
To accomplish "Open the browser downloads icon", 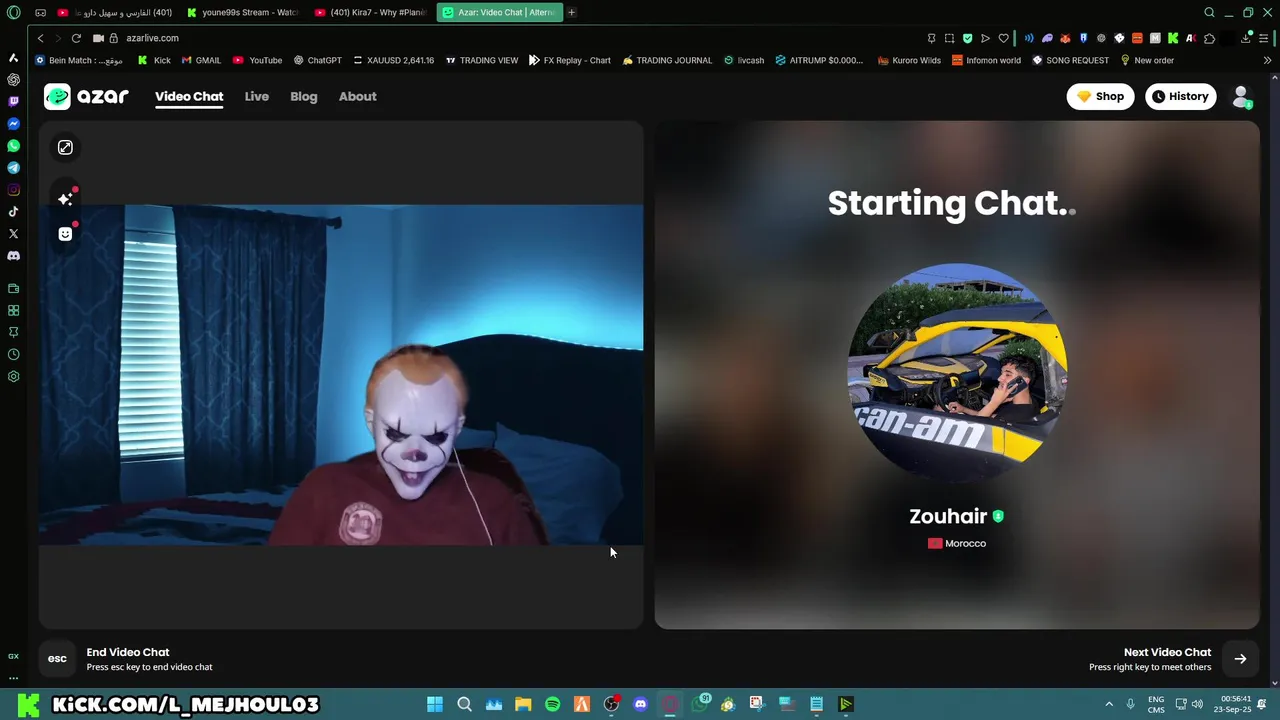I will pyautogui.click(x=1246, y=38).
